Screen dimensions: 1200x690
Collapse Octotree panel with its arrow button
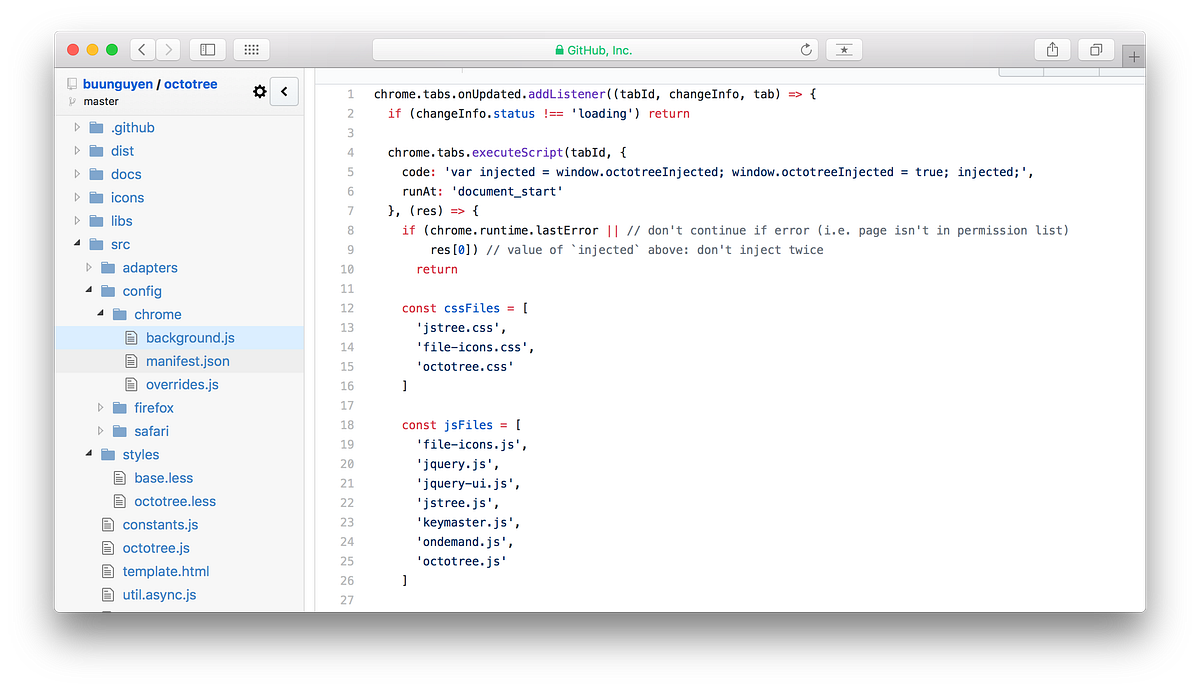[x=284, y=91]
